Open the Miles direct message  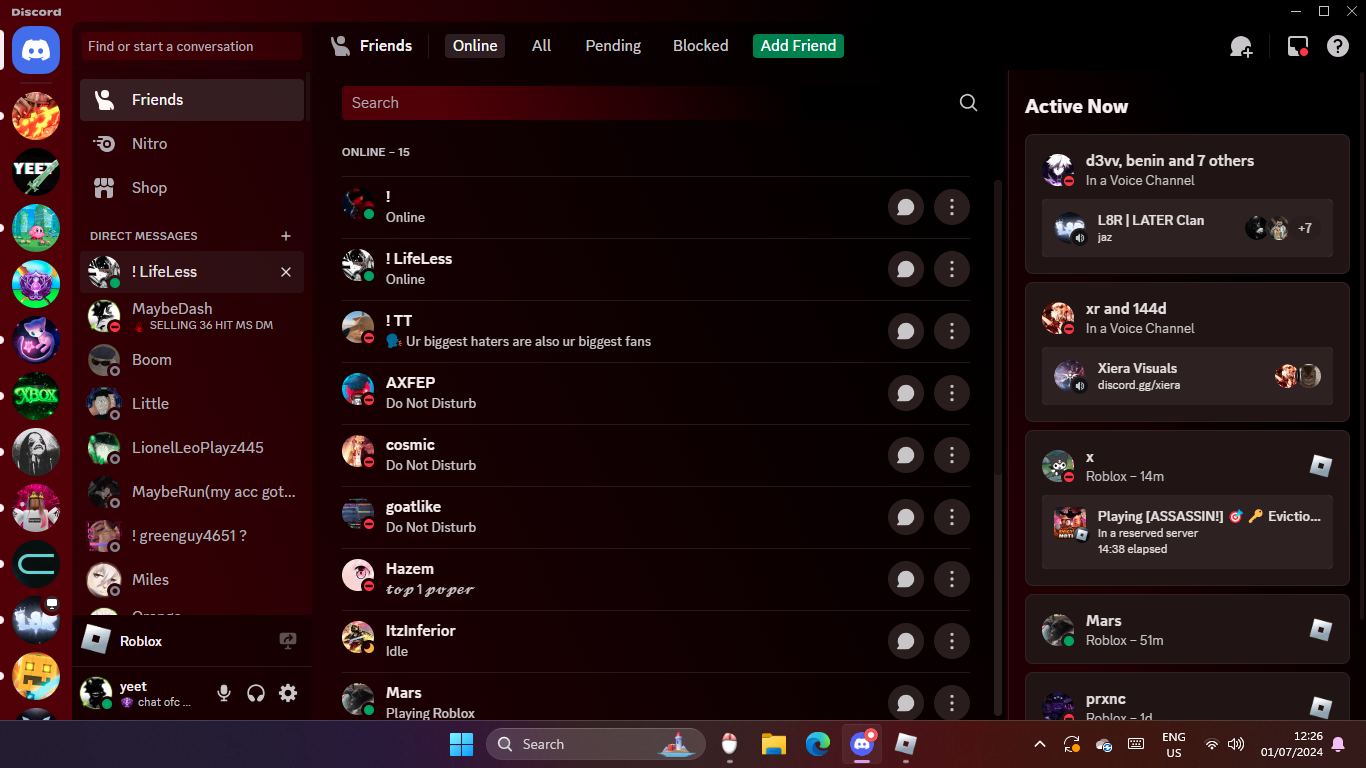click(192, 580)
